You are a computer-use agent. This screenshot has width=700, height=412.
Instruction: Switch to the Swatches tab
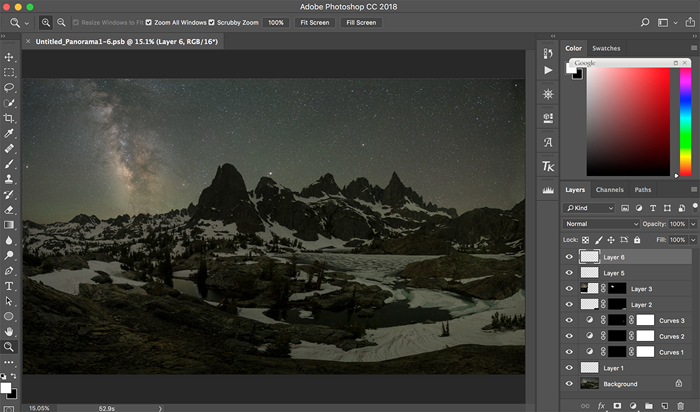[x=606, y=48]
